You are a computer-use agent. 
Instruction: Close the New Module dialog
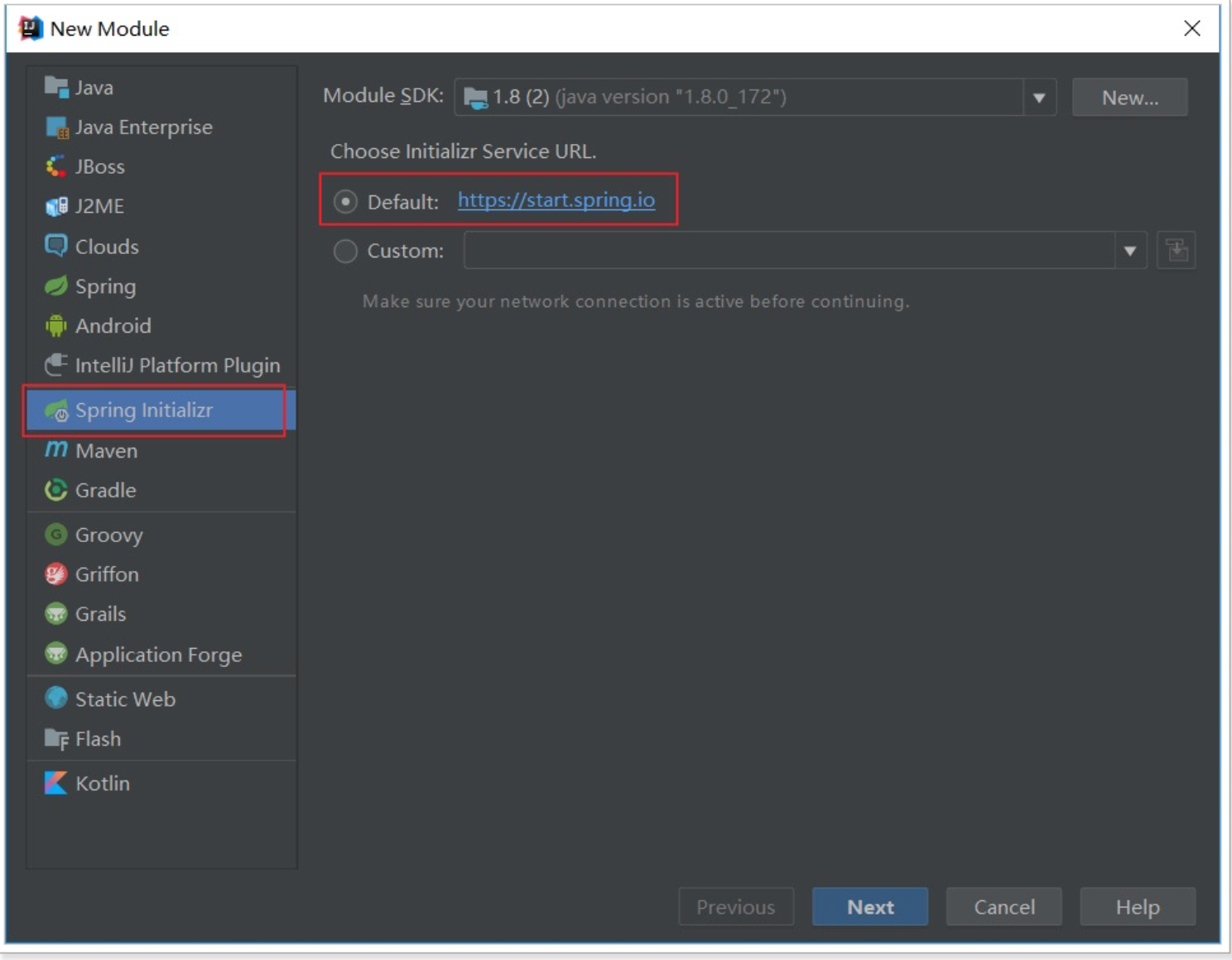click(1192, 28)
